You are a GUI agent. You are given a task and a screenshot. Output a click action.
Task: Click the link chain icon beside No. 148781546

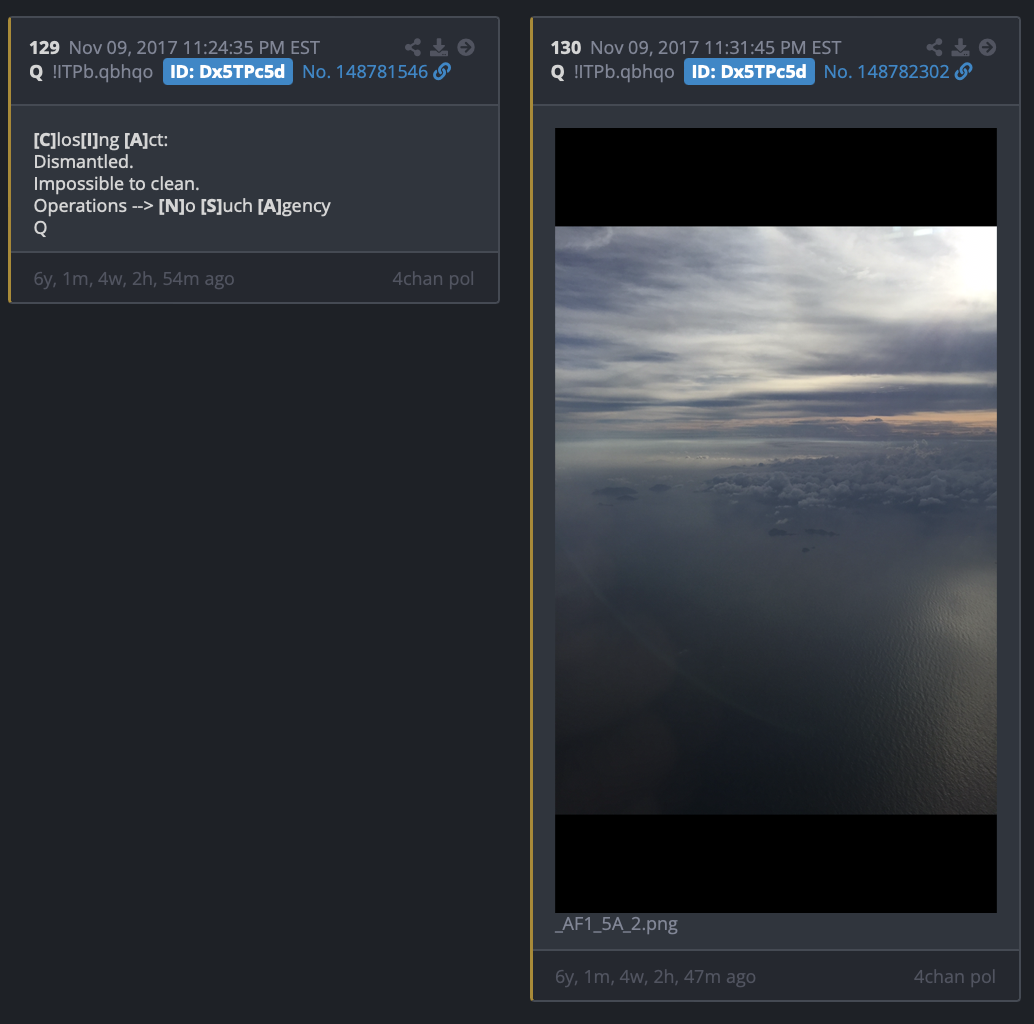pos(442,71)
